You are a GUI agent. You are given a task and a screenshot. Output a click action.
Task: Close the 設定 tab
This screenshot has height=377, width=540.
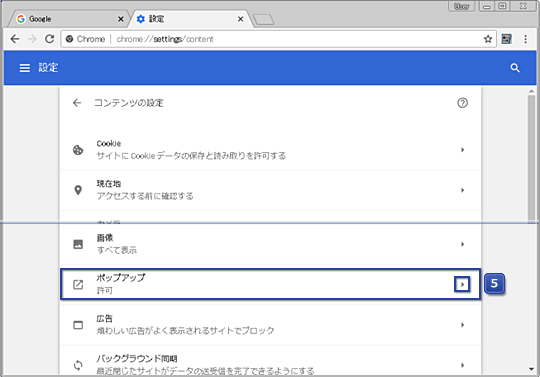coord(240,19)
